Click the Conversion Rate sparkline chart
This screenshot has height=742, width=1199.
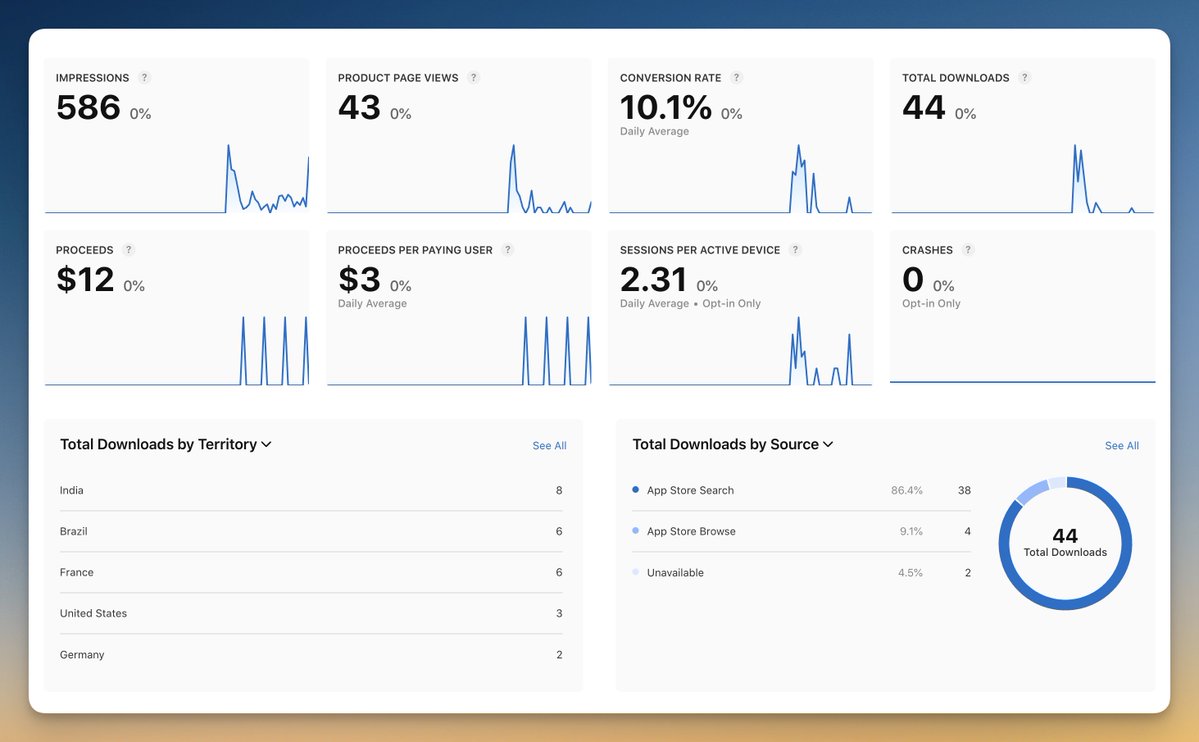pyautogui.click(x=740, y=178)
